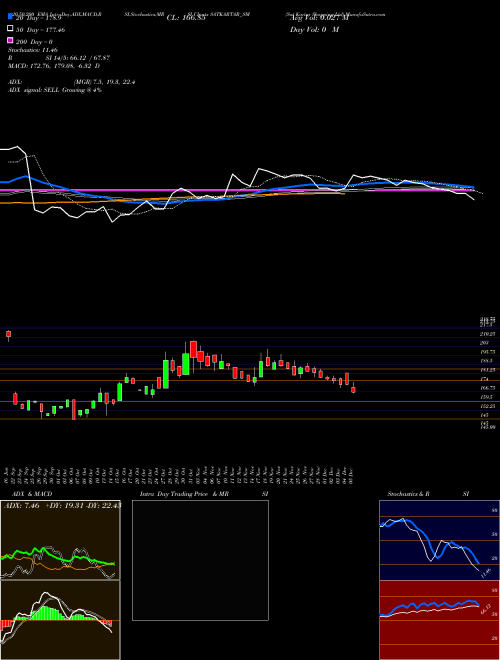The height and width of the screenshot is (660, 500).
Task: Open the blue Stochastics mini chart
Action: pyautogui.click(x=439, y=540)
